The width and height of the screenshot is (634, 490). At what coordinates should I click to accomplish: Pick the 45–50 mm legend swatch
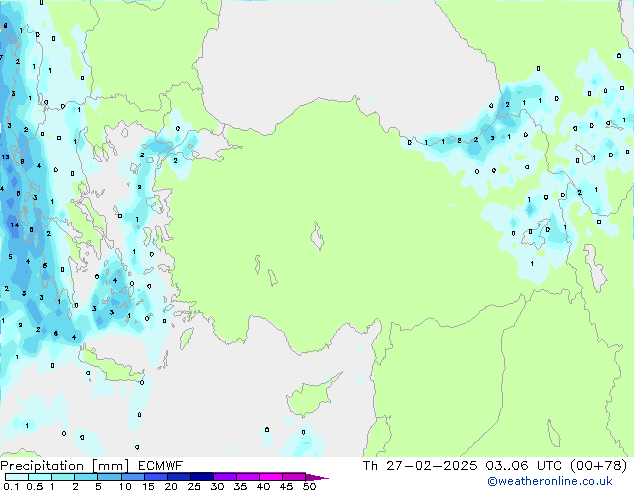294,477
